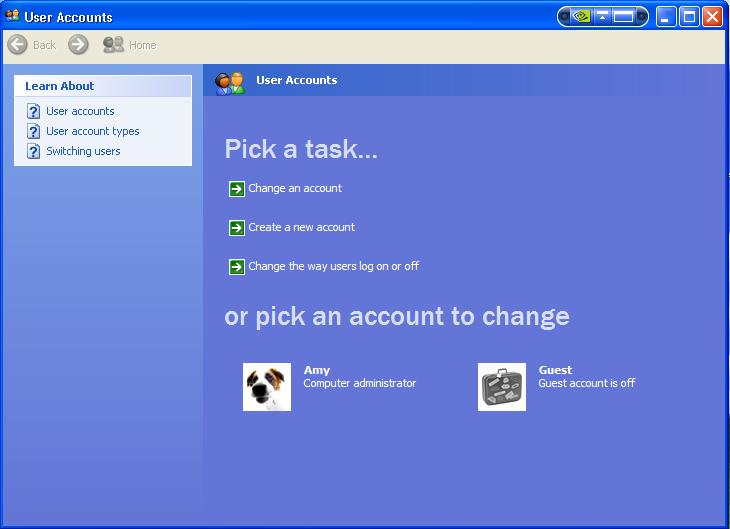
Task: Open the User account types help topic
Action: pos(93,131)
